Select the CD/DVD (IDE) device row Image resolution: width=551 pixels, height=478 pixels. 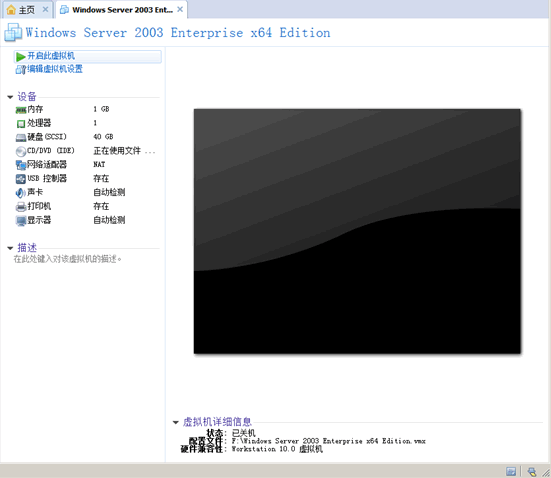coord(86,151)
